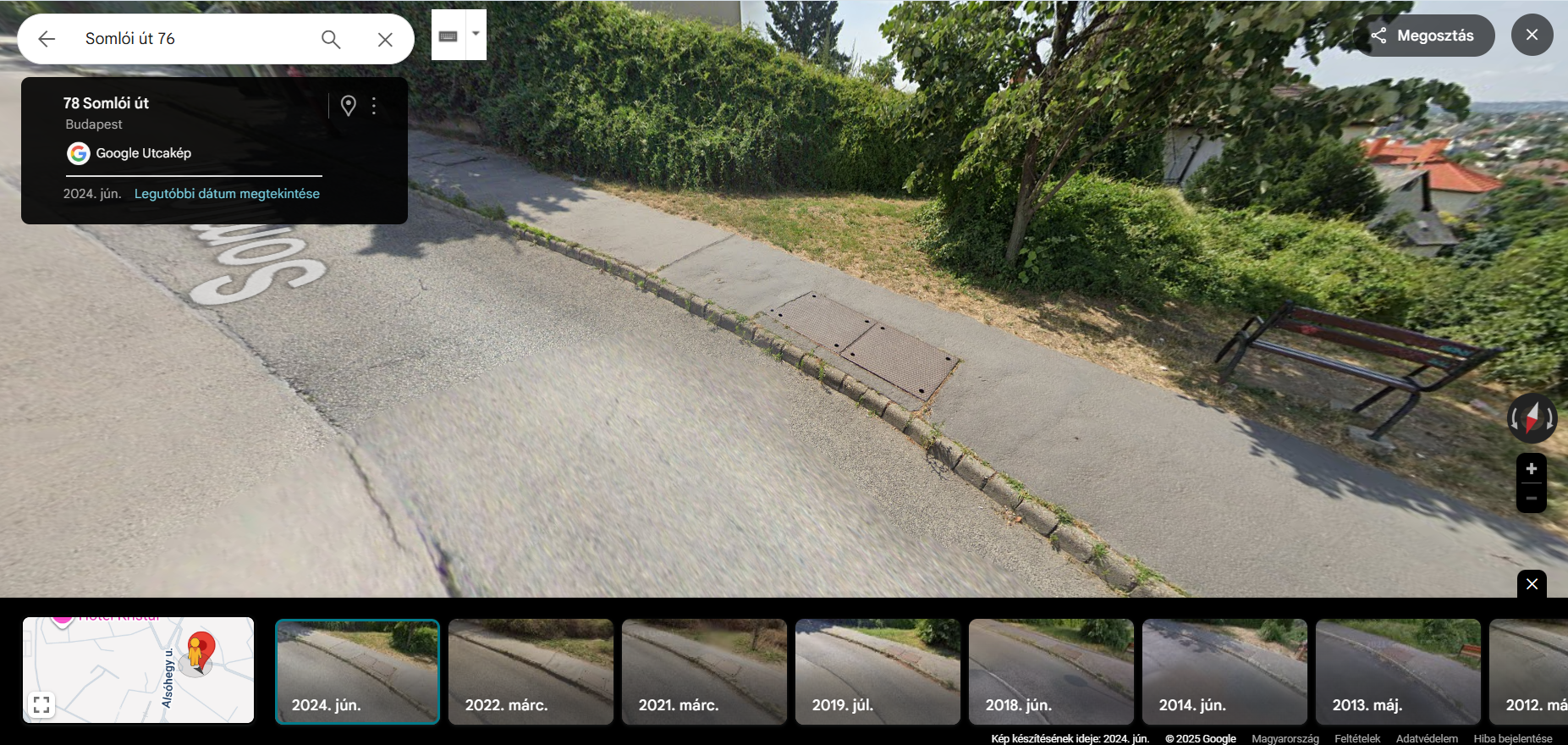Click the magnifier search icon
The height and width of the screenshot is (745, 1568).
tap(331, 39)
